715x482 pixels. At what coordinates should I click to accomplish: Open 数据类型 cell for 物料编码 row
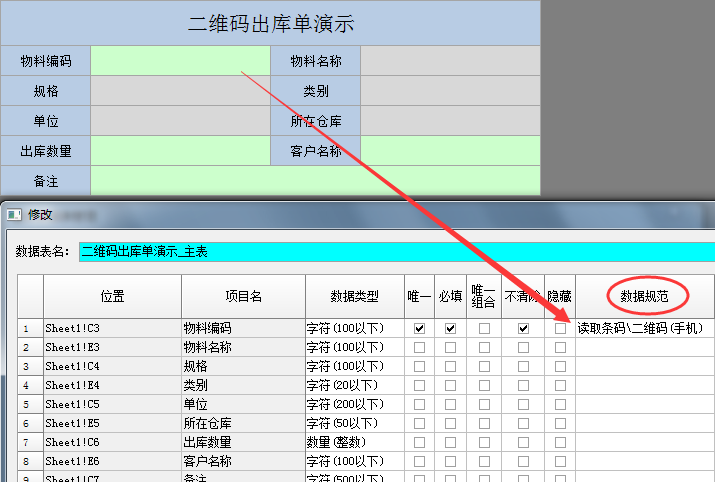[x=355, y=328]
